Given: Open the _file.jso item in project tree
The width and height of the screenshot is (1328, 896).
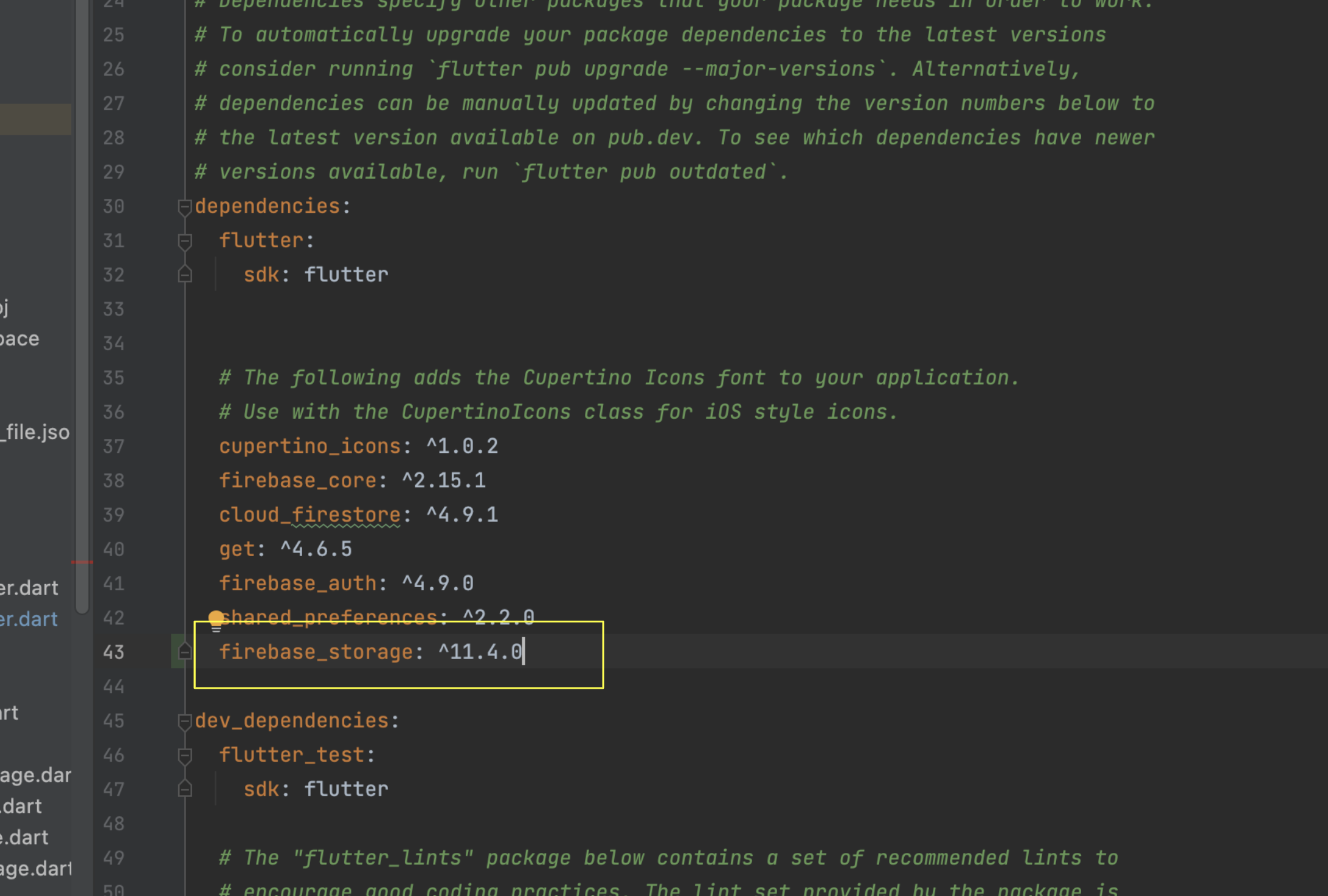Looking at the screenshot, I should [x=35, y=432].
